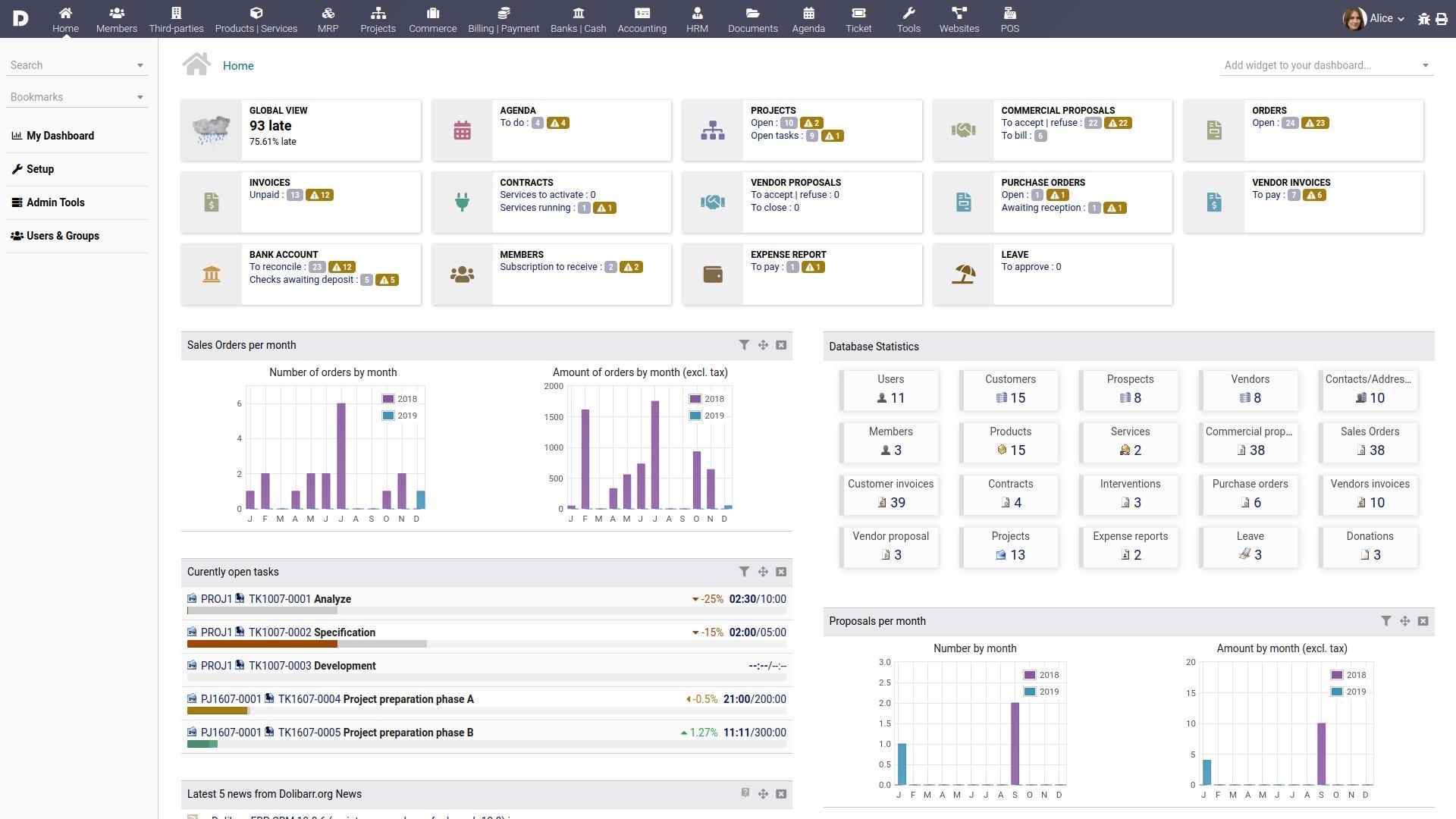Viewport: 1456px width, 819px height.
Task: Open the Ticket module
Action: (857, 18)
